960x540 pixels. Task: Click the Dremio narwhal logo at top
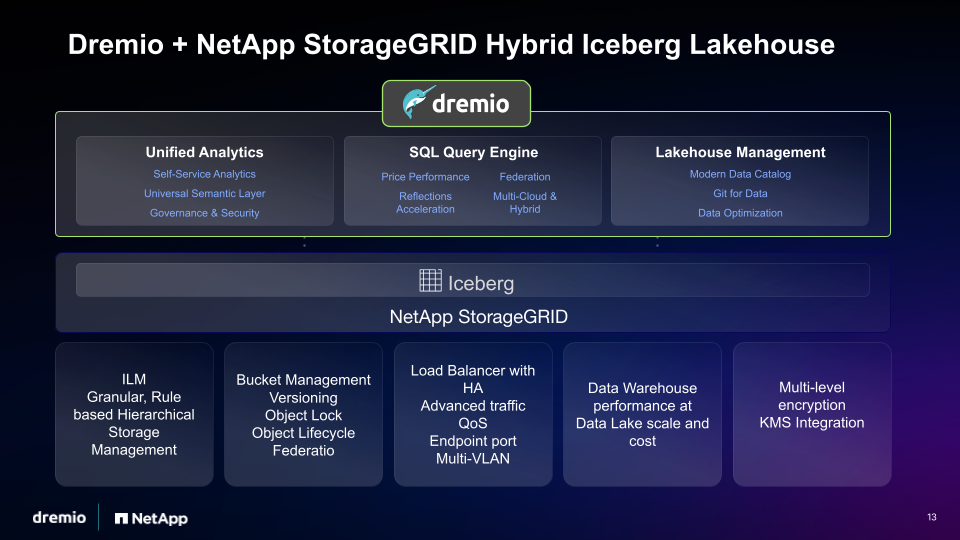pos(456,103)
